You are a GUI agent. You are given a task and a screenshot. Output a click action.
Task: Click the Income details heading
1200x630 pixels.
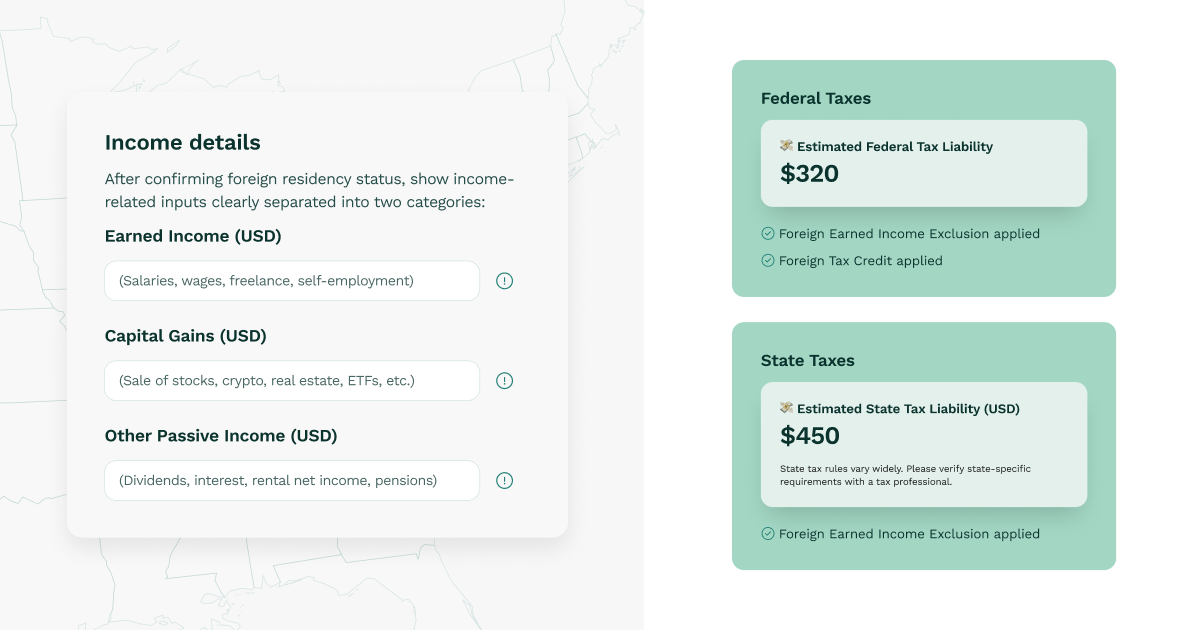[x=182, y=142]
